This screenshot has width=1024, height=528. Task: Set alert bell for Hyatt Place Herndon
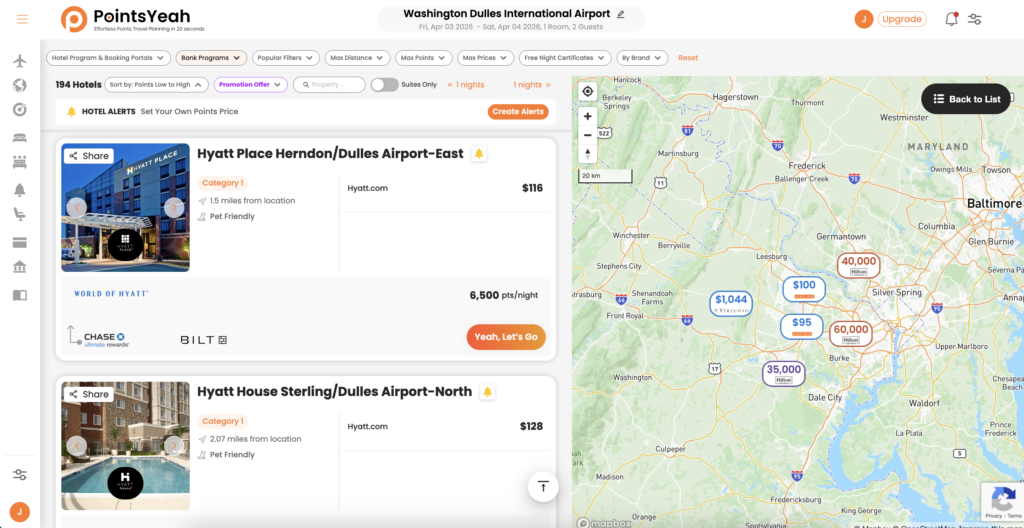point(479,154)
